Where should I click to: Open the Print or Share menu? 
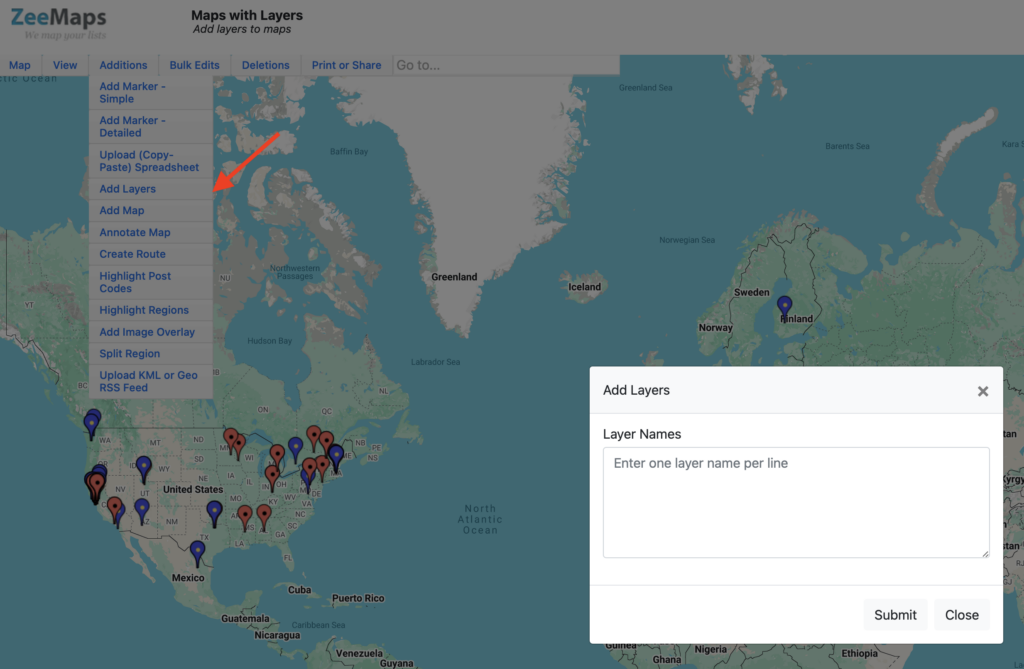click(x=346, y=65)
